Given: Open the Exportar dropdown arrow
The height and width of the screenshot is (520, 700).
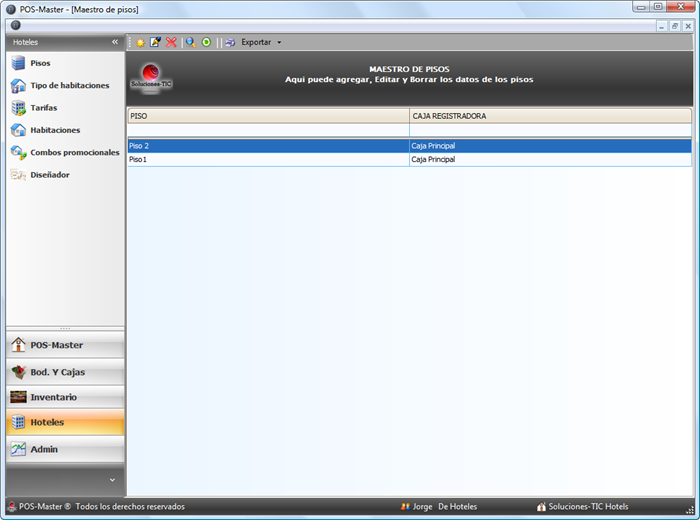Looking at the screenshot, I should 279,42.
